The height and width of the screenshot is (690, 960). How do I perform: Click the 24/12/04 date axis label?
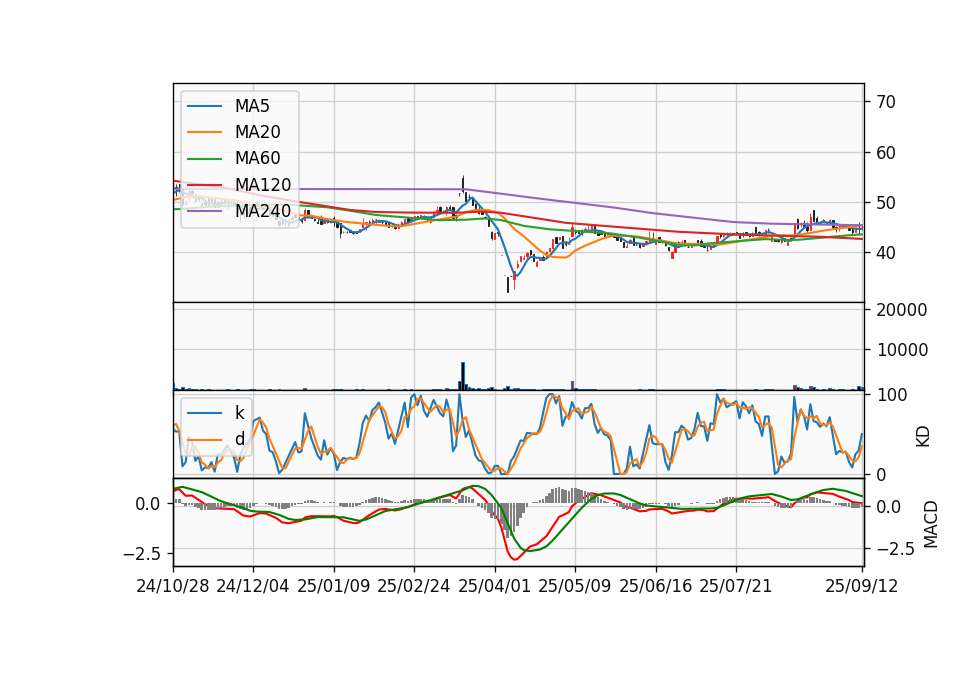[253, 586]
